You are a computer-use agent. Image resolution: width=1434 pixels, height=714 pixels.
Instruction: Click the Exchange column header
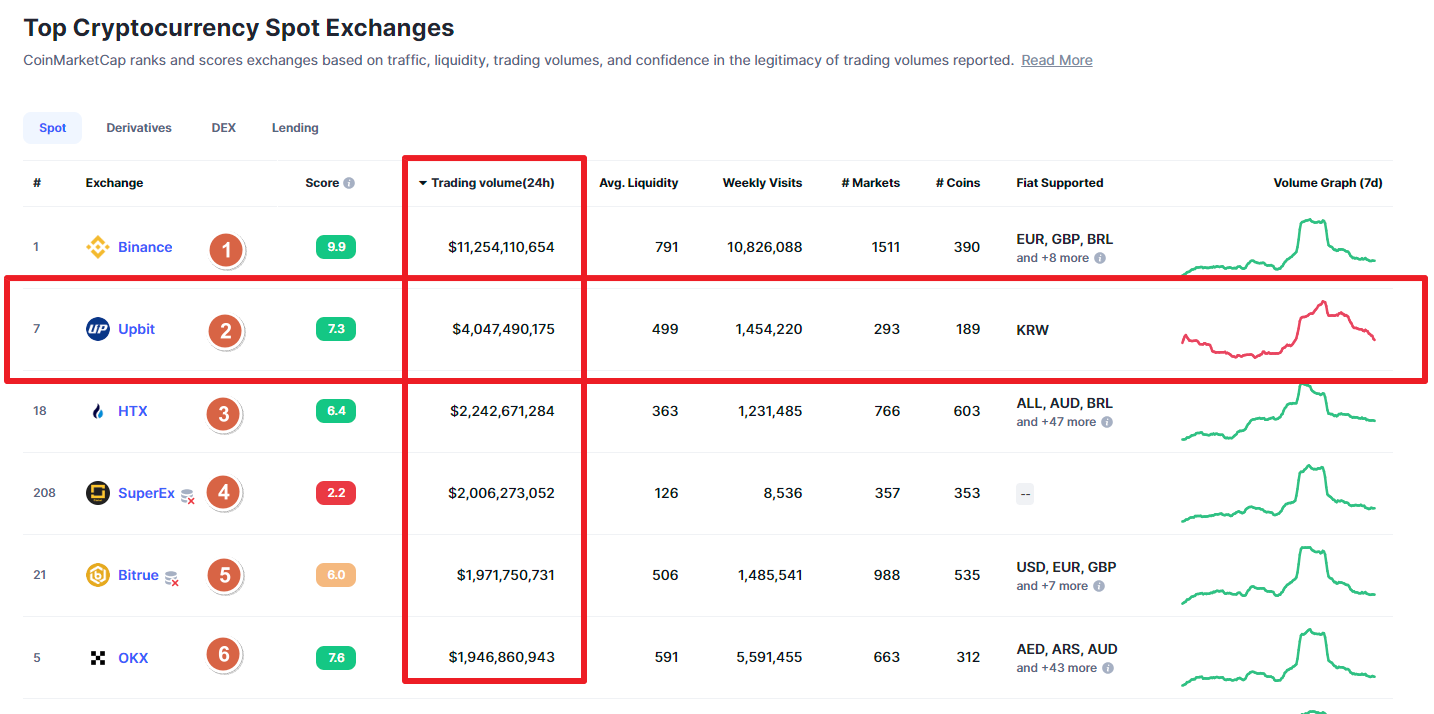(x=114, y=183)
